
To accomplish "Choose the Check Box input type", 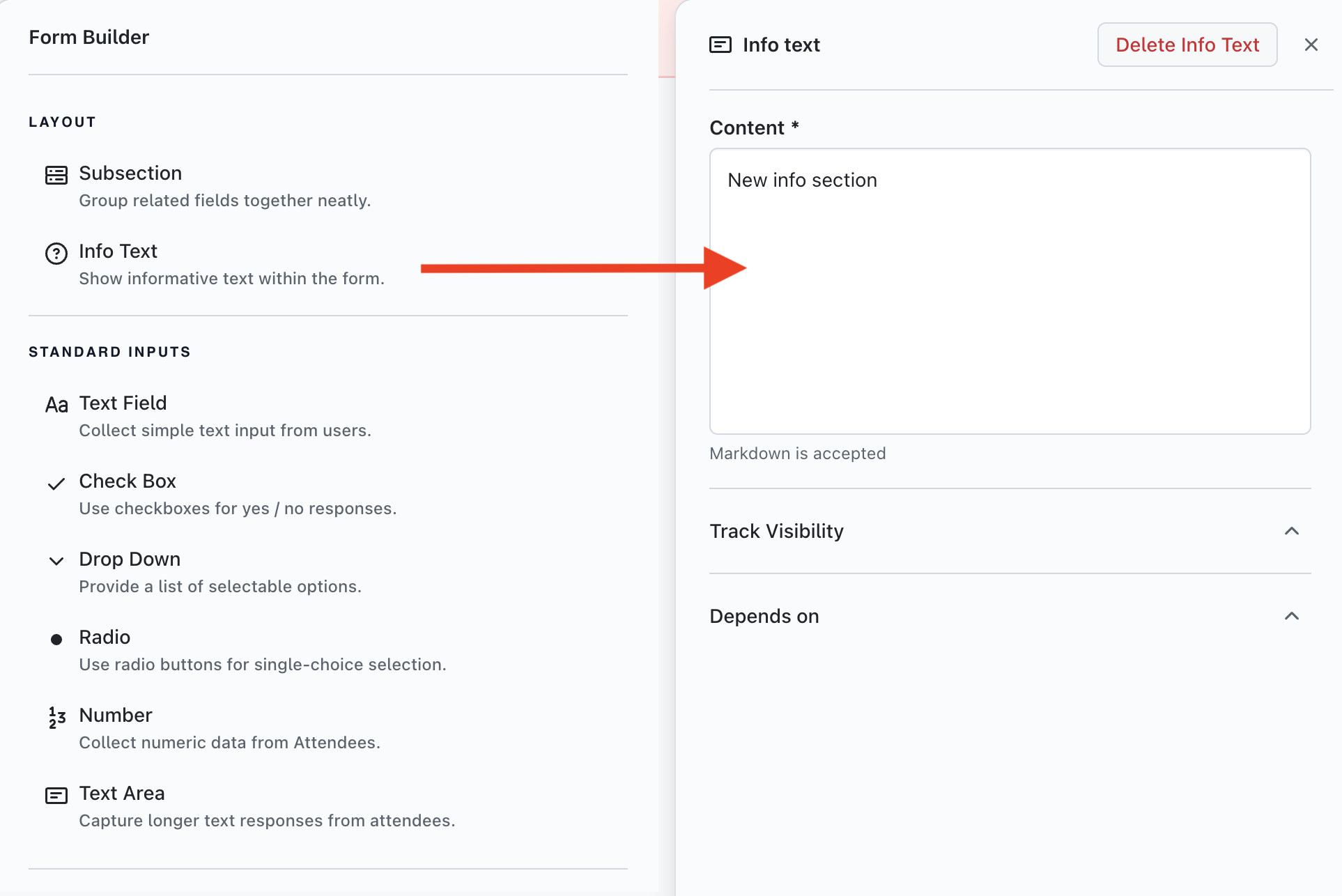I will pos(128,481).
